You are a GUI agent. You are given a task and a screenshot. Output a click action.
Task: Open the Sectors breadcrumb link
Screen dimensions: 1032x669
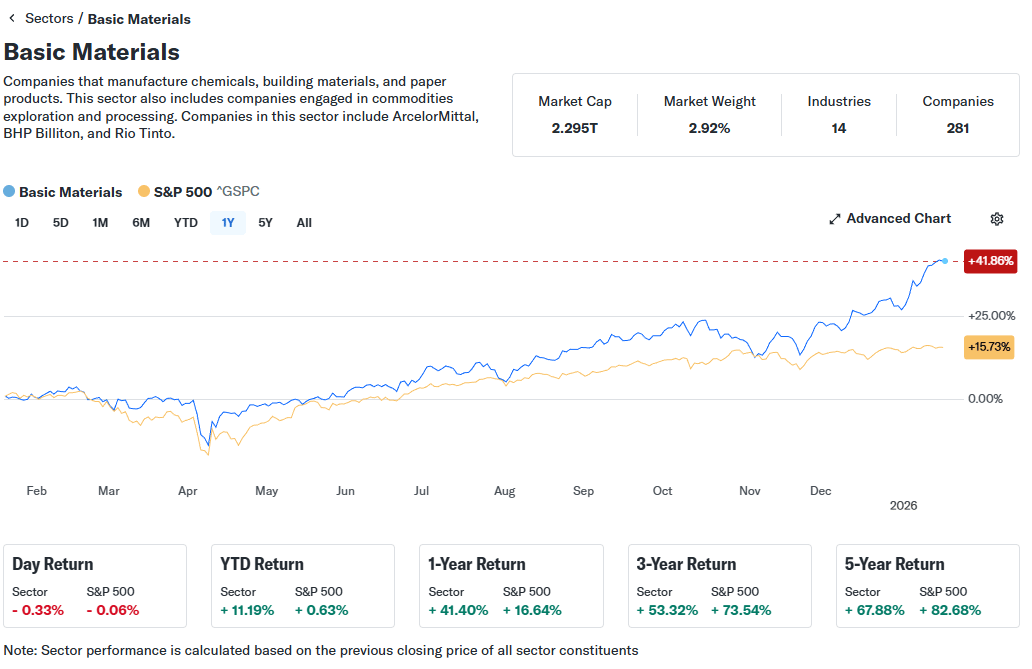(49, 18)
